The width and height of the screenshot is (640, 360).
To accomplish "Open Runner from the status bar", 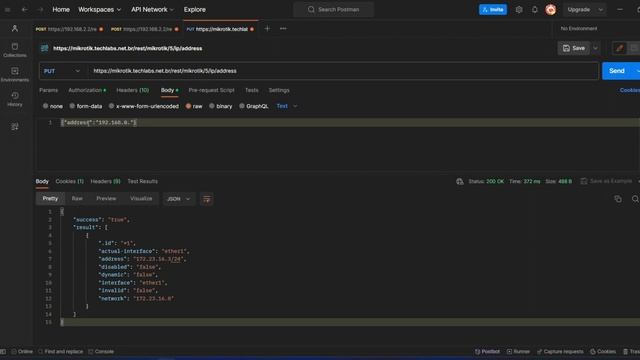I will [518, 351].
